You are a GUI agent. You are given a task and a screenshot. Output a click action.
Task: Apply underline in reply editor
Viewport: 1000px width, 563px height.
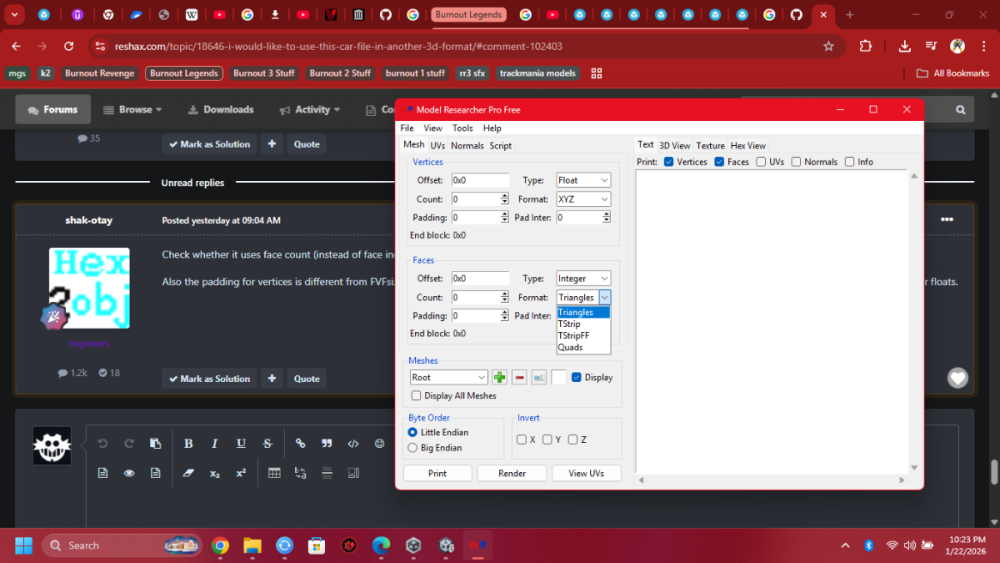[241, 444]
